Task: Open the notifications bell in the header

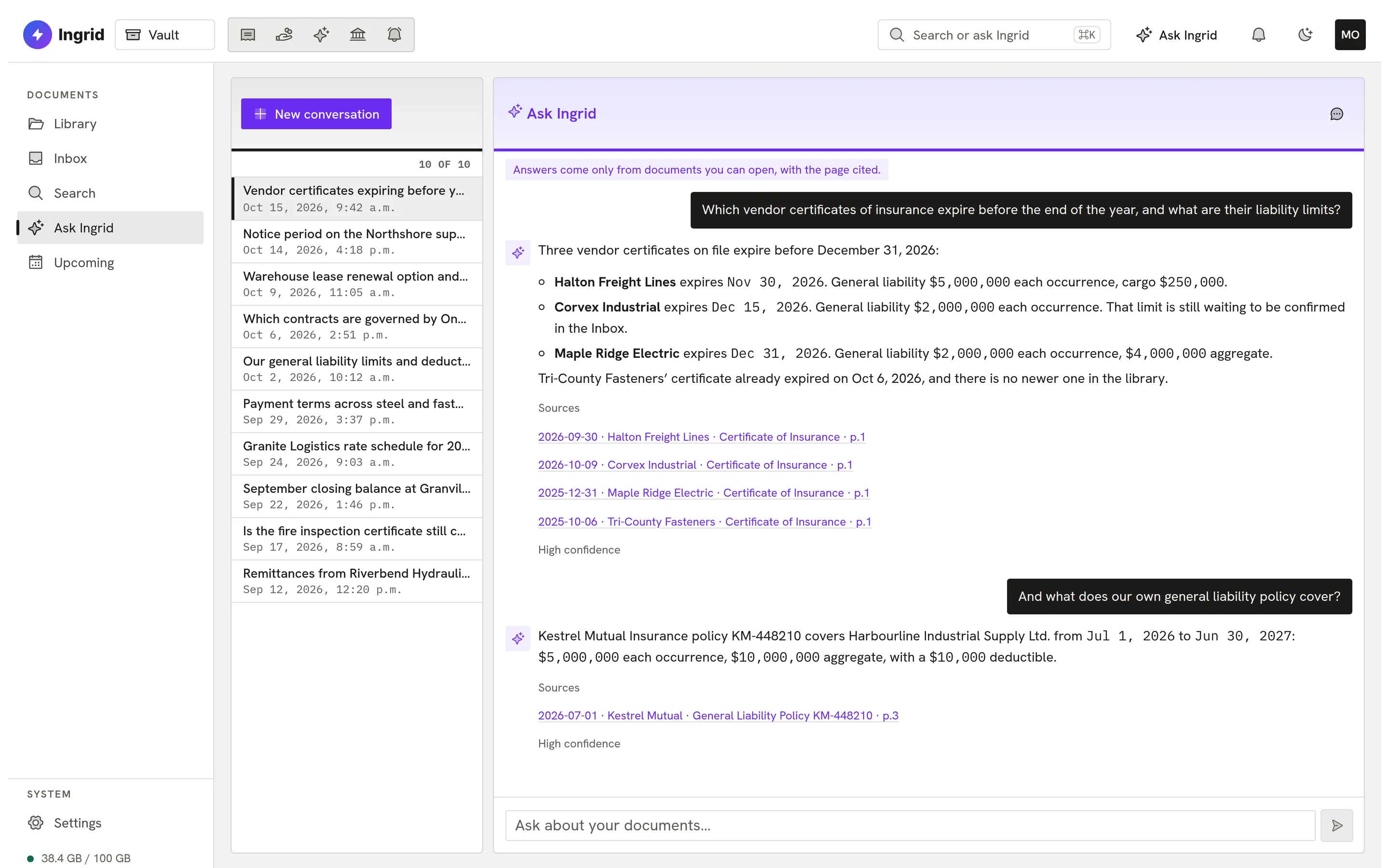Action: 1259,35
